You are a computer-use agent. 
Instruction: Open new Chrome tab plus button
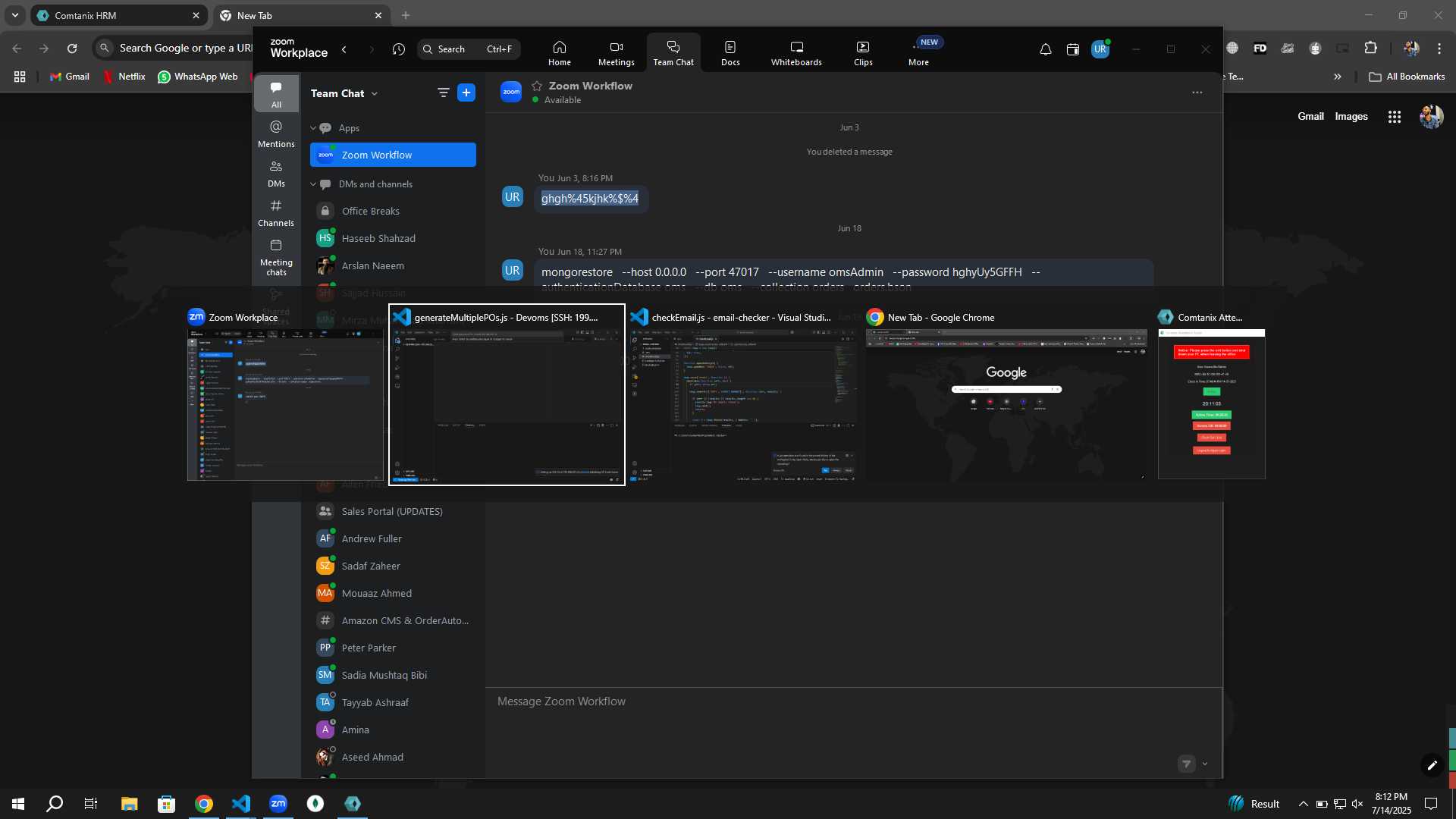[406, 15]
